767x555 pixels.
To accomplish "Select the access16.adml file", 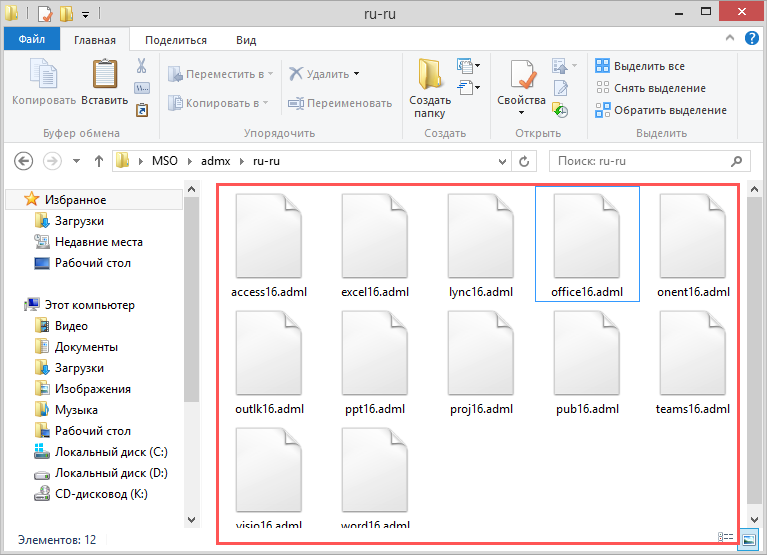I will click(269, 245).
